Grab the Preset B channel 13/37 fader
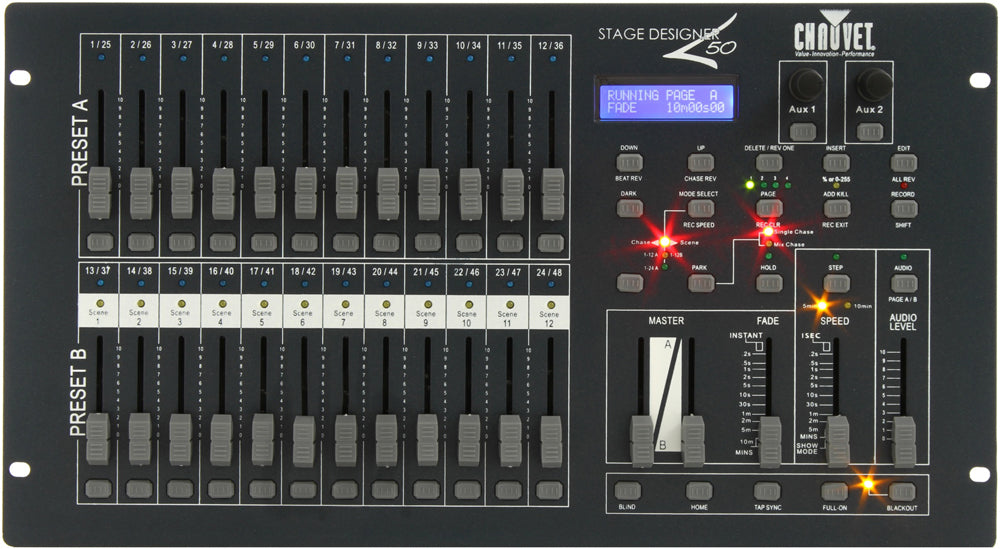The image size is (1000, 549). point(98,439)
